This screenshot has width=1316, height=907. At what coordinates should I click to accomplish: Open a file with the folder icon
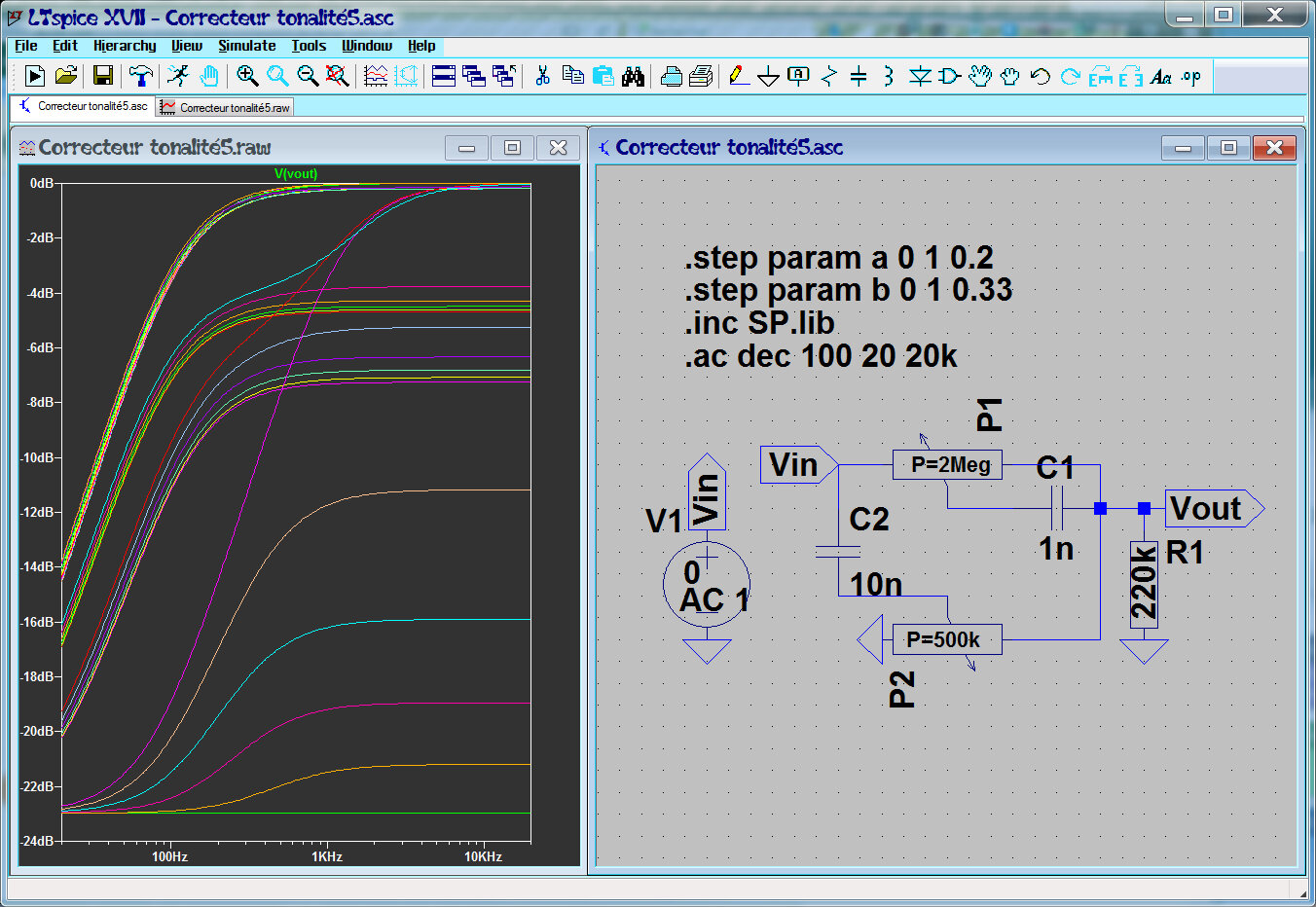tap(66, 76)
